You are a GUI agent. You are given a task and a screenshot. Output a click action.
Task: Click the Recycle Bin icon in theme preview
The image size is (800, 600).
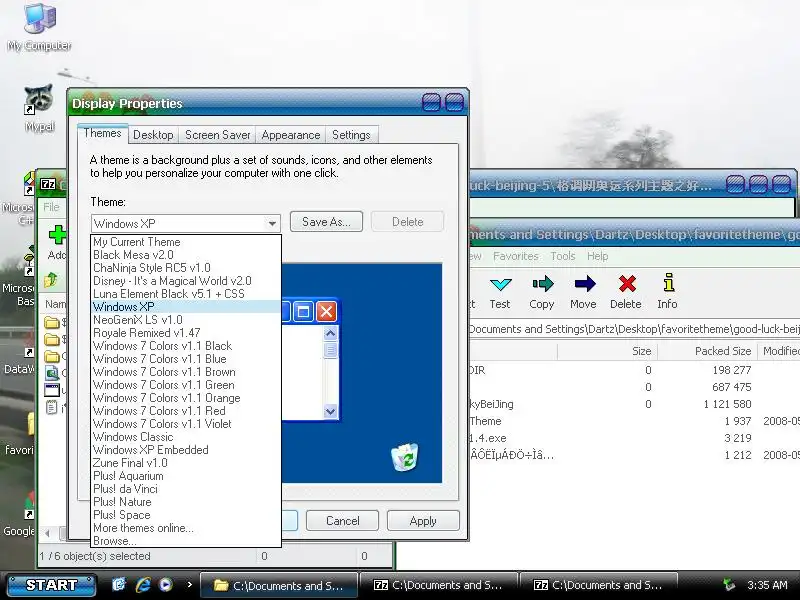click(405, 457)
